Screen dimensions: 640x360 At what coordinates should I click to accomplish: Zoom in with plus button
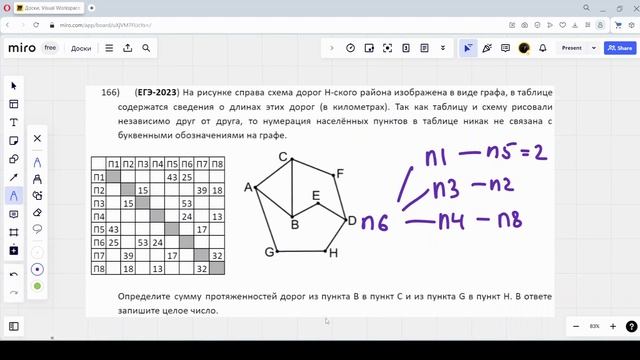tap(613, 326)
